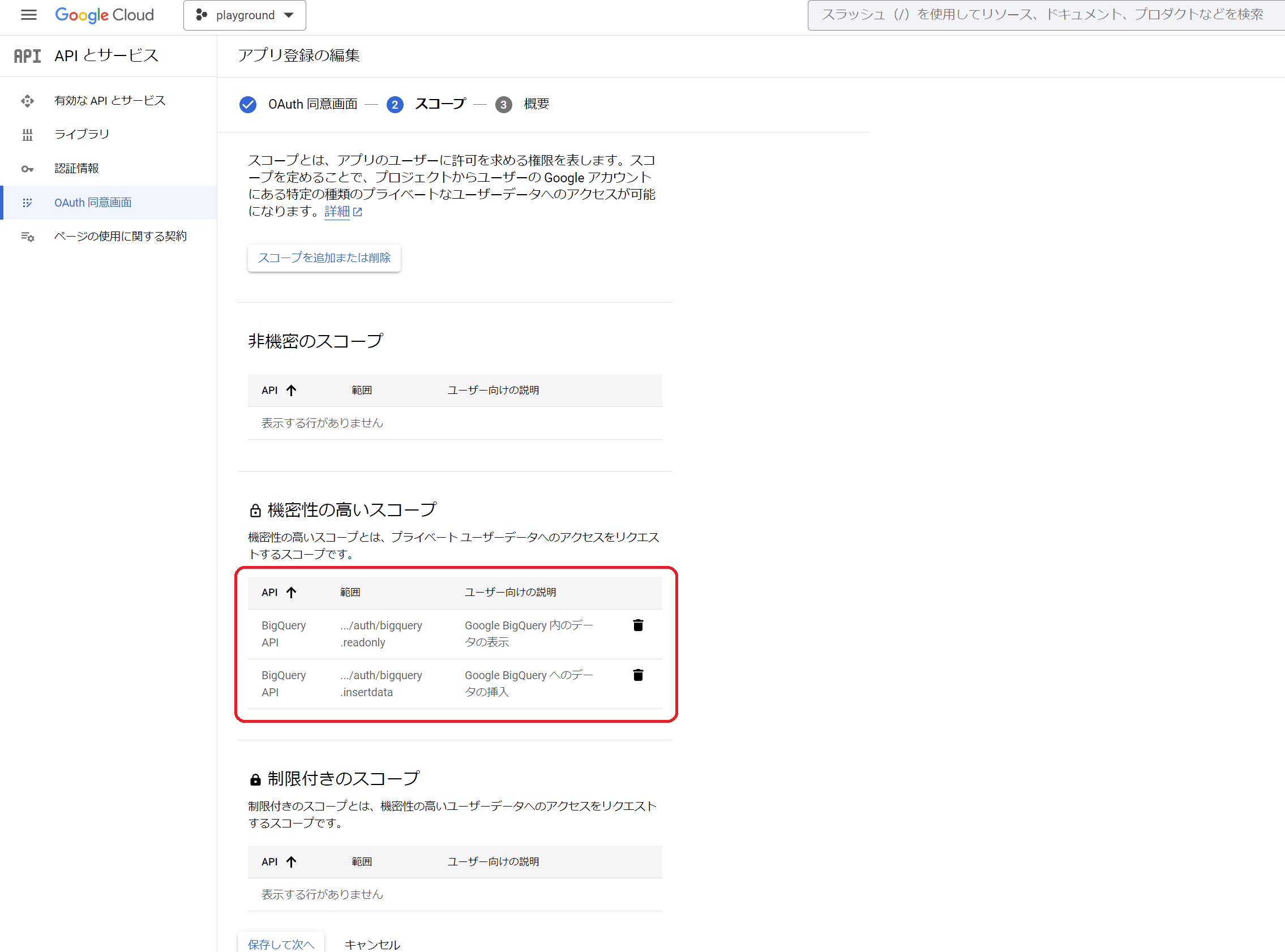Click スコープを追加または削除 button
Image resolution: width=1285 pixels, height=952 pixels.
pyautogui.click(x=324, y=258)
